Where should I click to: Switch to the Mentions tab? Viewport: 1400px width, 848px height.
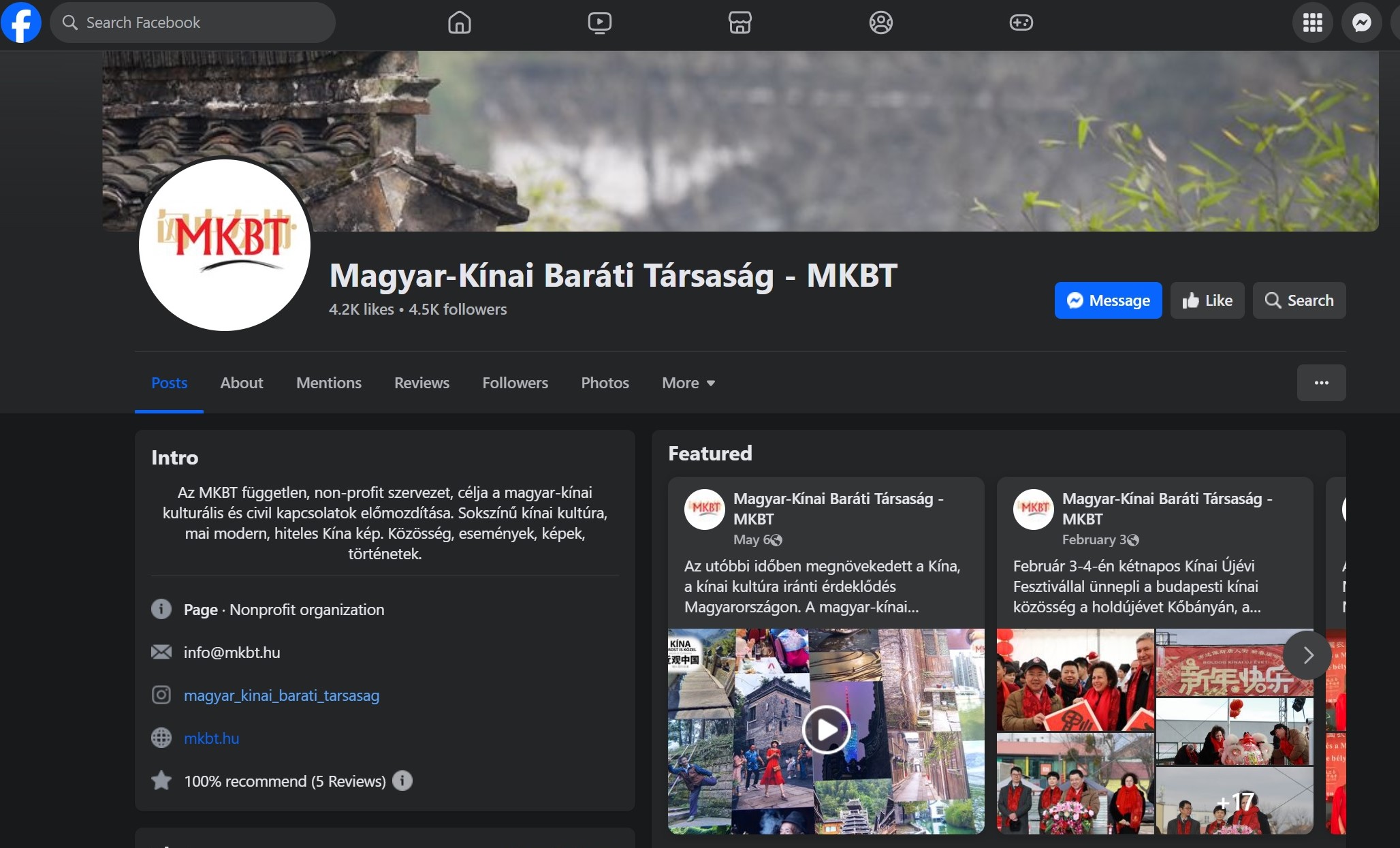[329, 383]
